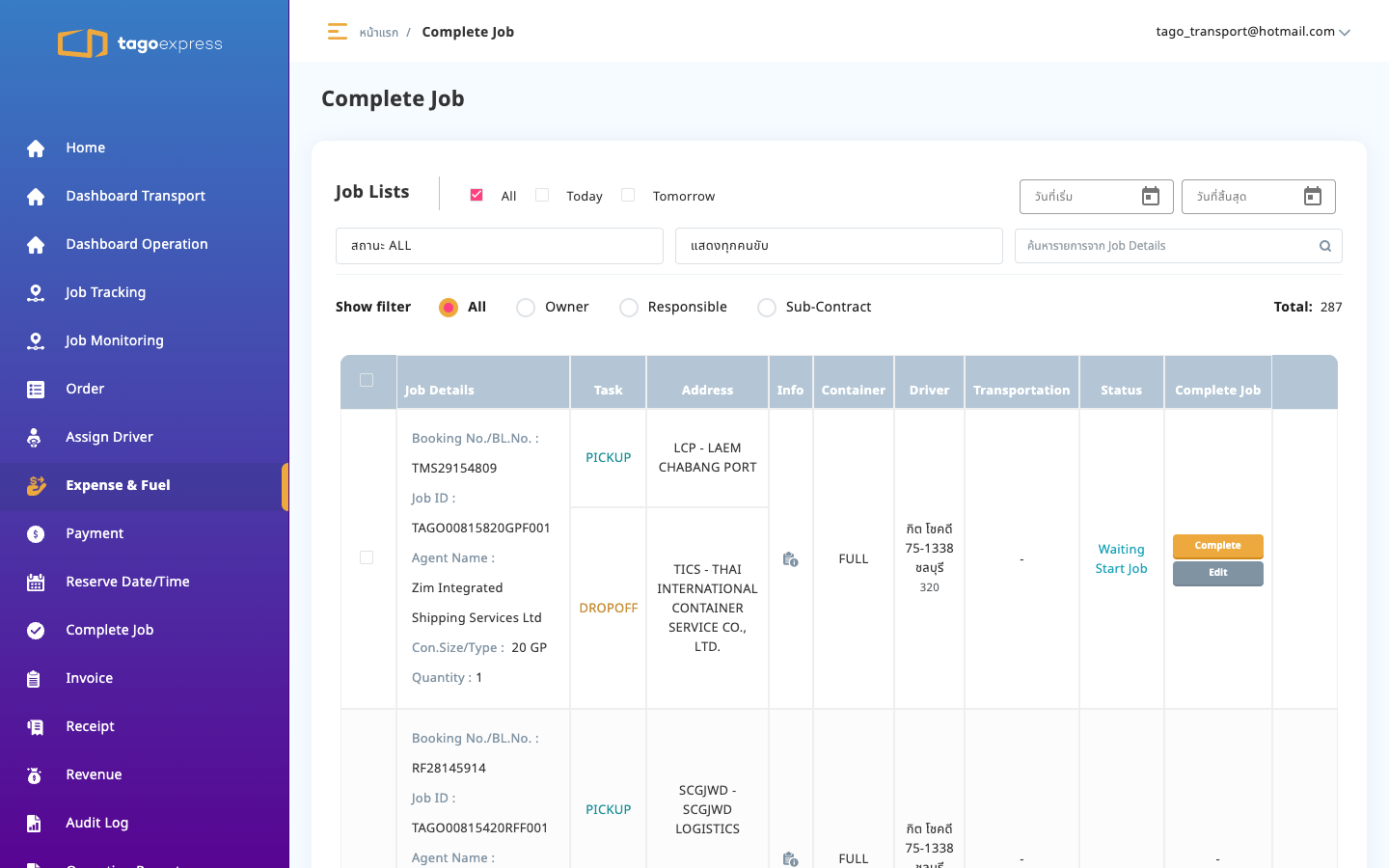The height and width of the screenshot is (868, 1389).
Task: Click Job ID TAGO00815420RFF001
Action: [x=479, y=828]
